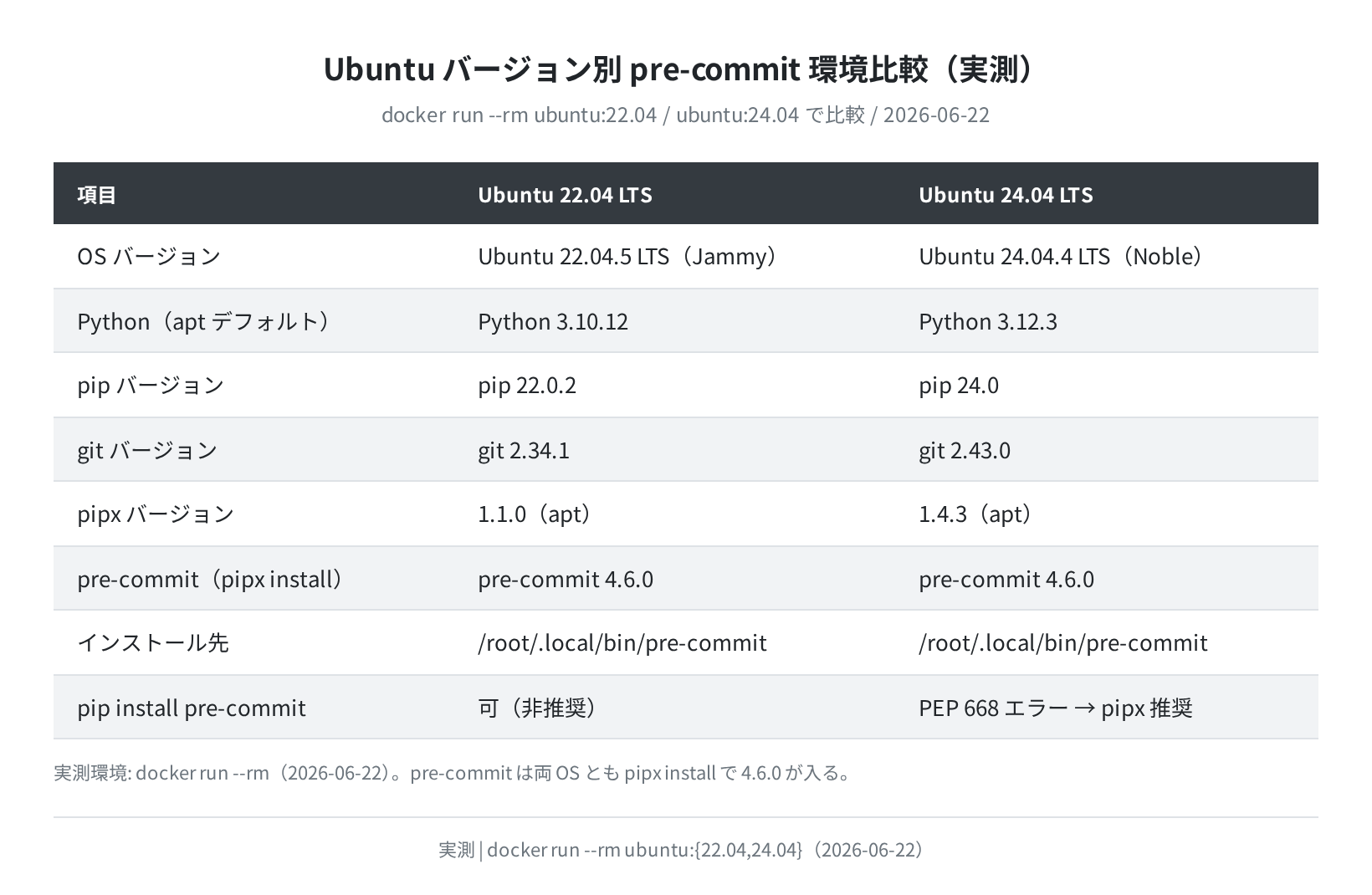Screen dimensions: 1372x895
Task: Click the subtitle starting 'docker run --rm ubuntu:22.04 /'
Action: coord(685,115)
